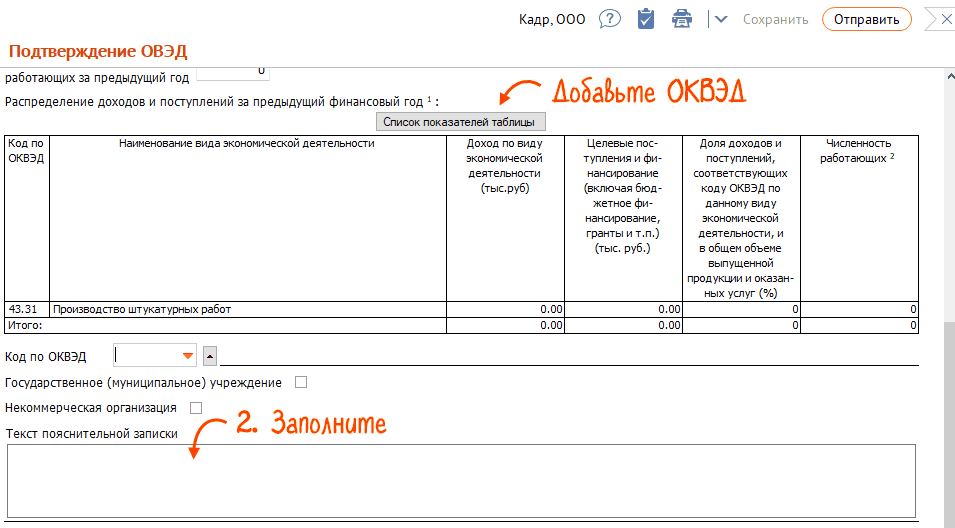Expand the toolbar chevron dropdown
The width and height of the screenshot is (955, 528).
(x=721, y=19)
